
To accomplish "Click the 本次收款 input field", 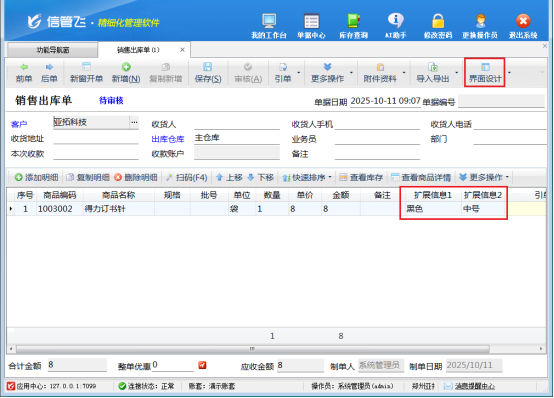I will 96,154.
